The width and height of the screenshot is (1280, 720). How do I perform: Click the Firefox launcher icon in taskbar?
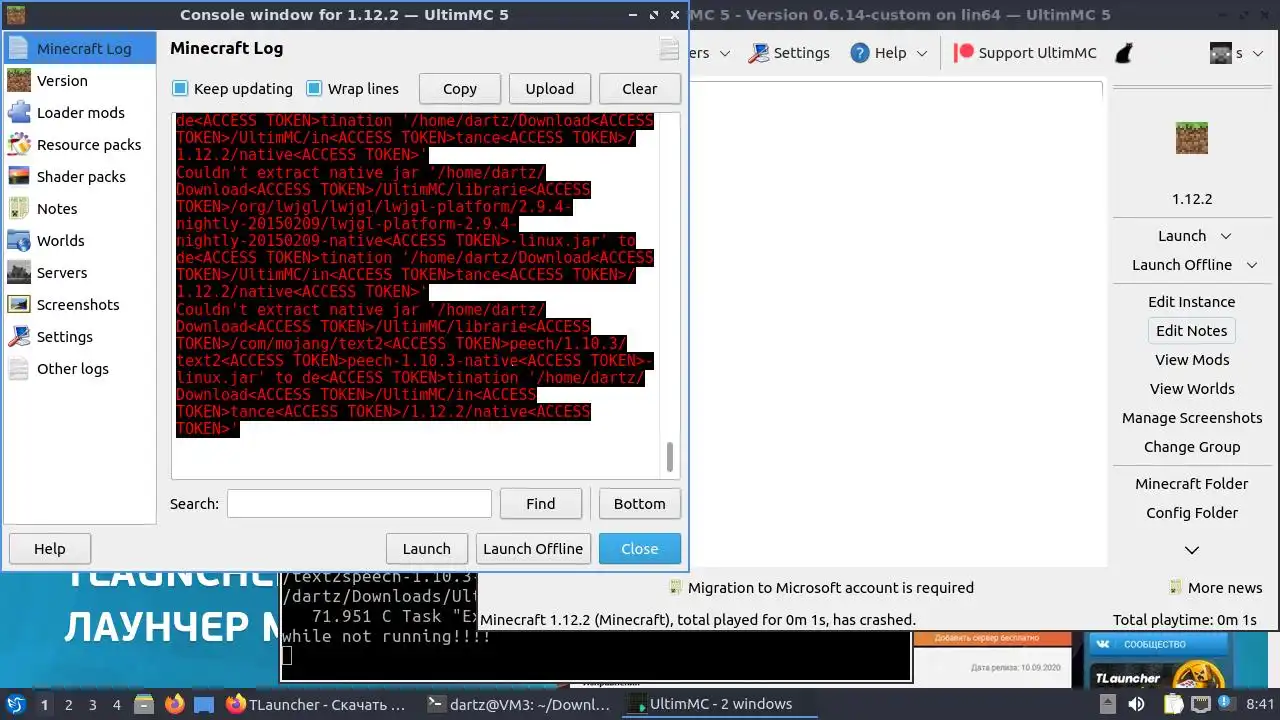click(x=175, y=704)
